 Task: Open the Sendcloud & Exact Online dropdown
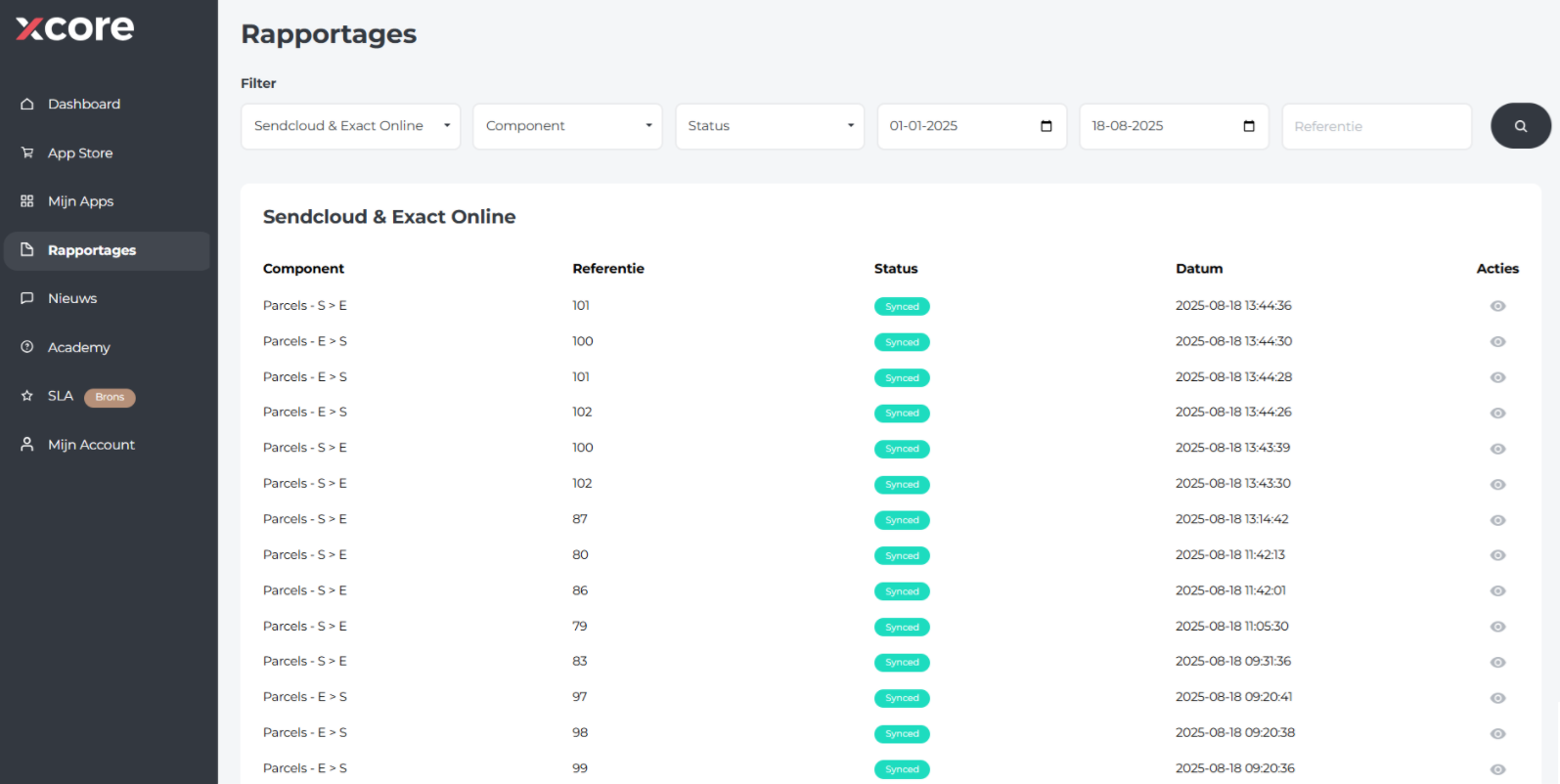click(350, 126)
